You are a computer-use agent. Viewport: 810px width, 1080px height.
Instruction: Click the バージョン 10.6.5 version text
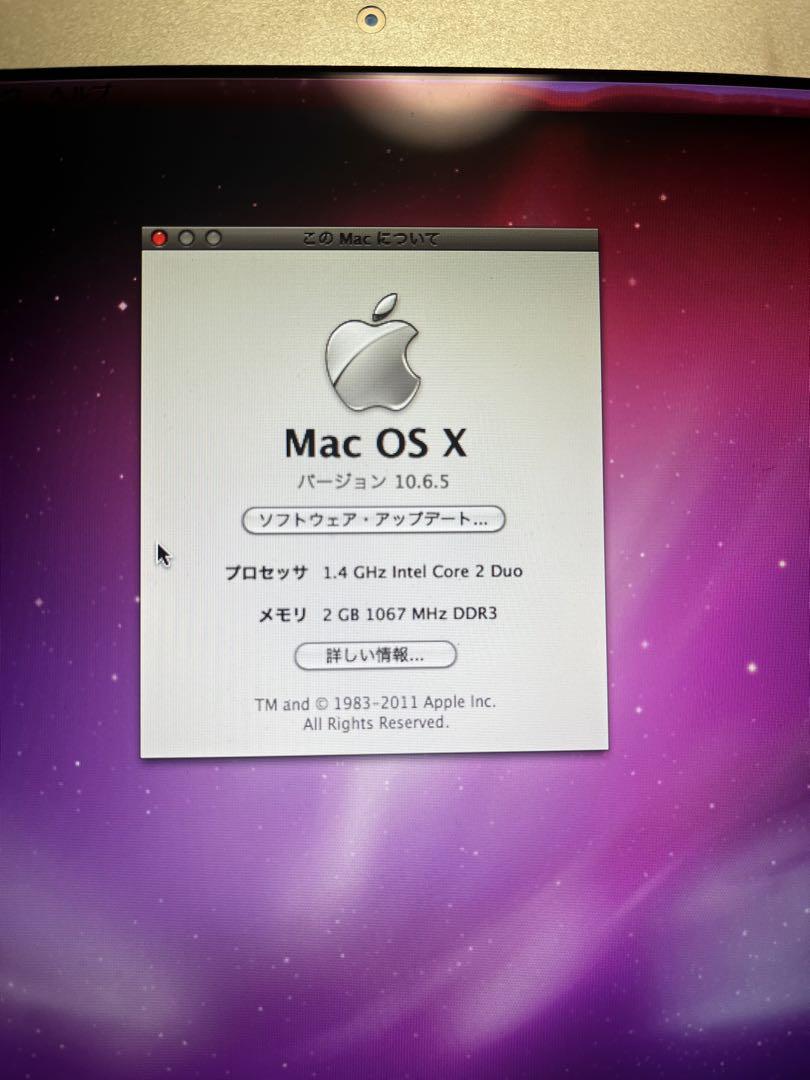click(x=373, y=481)
